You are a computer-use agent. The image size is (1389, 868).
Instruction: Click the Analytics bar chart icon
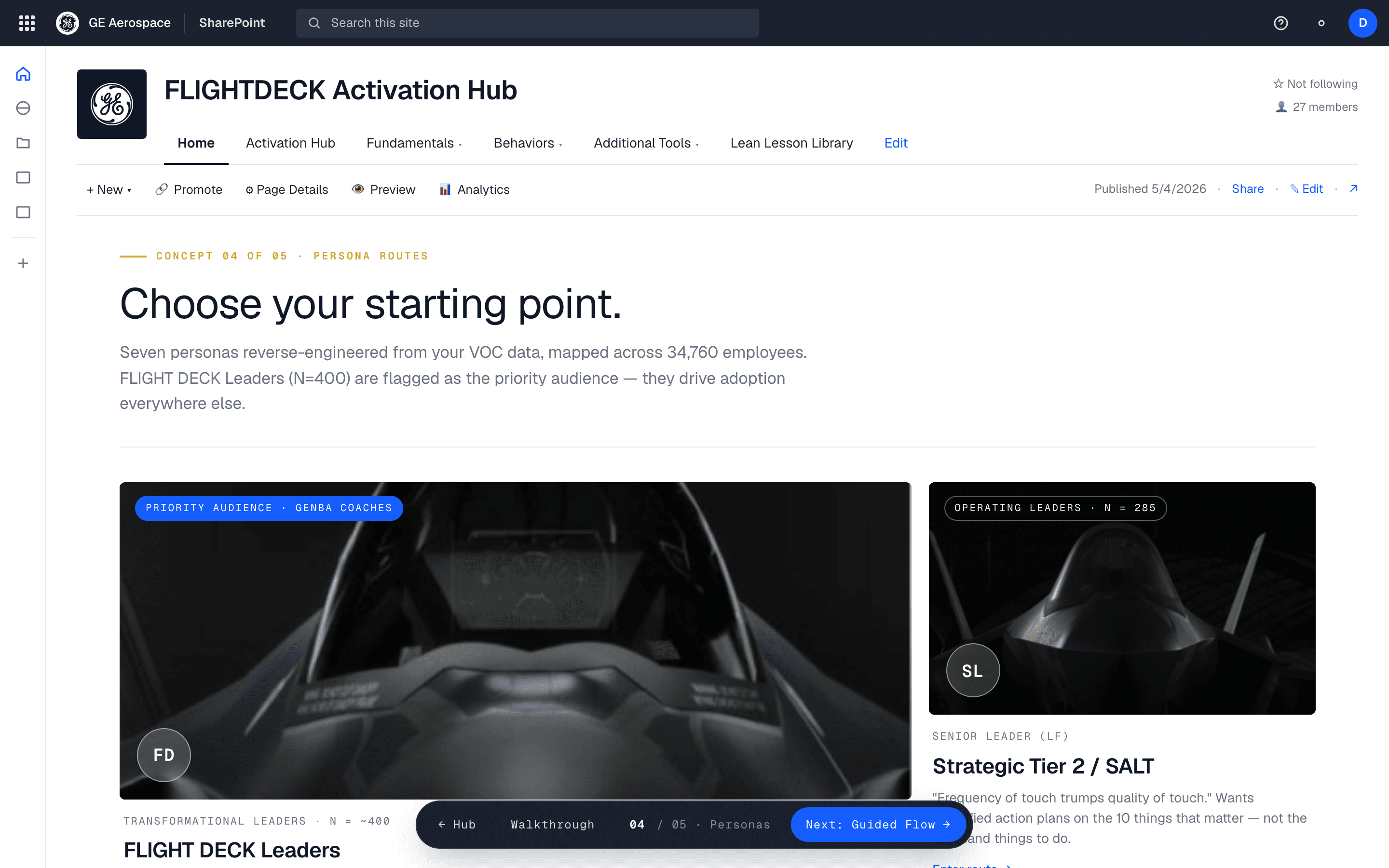point(445,190)
